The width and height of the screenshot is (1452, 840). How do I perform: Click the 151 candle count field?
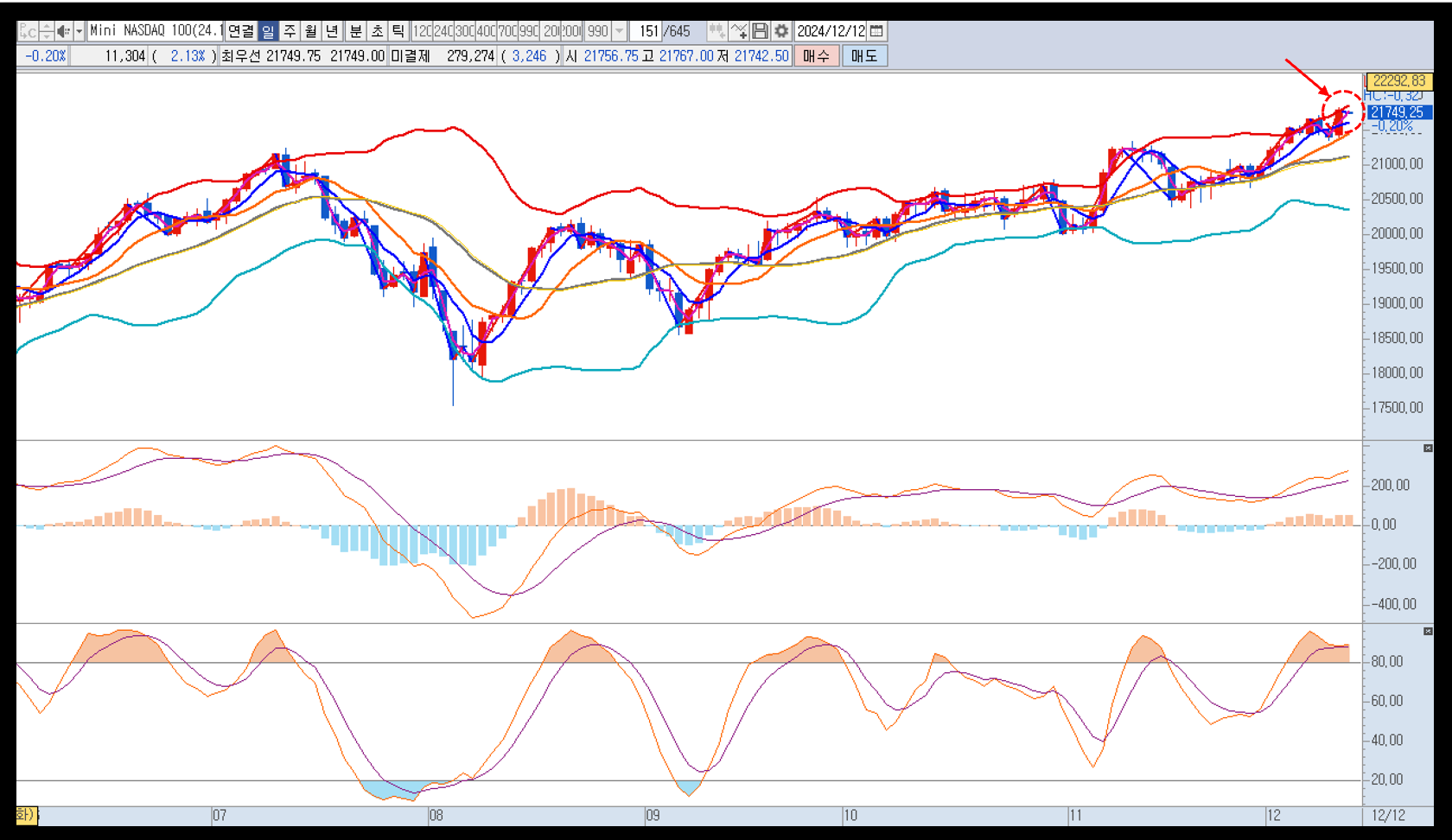pos(647,31)
